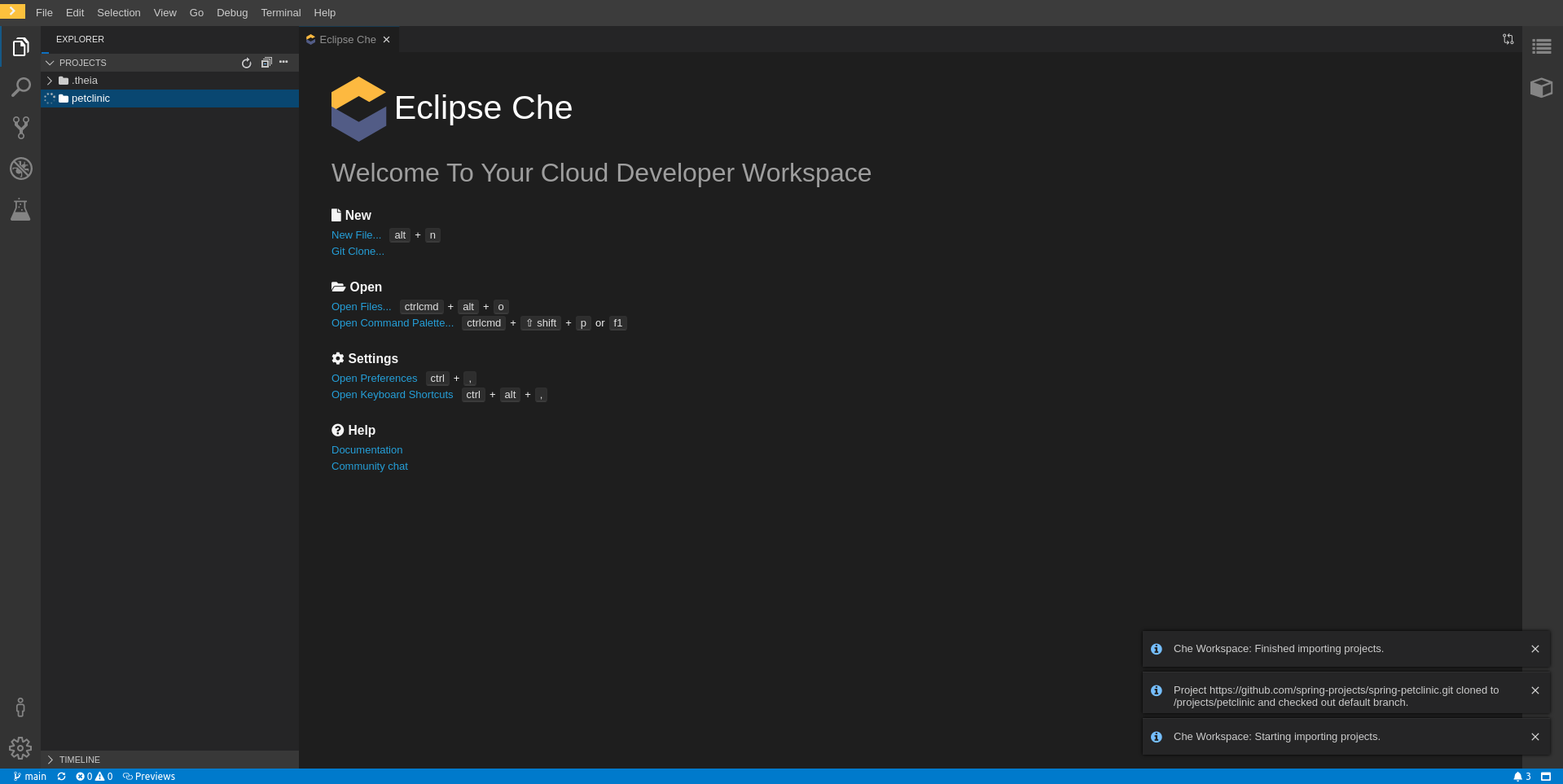
Task: Click the Previews item in the status bar
Action: [x=149, y=776]
